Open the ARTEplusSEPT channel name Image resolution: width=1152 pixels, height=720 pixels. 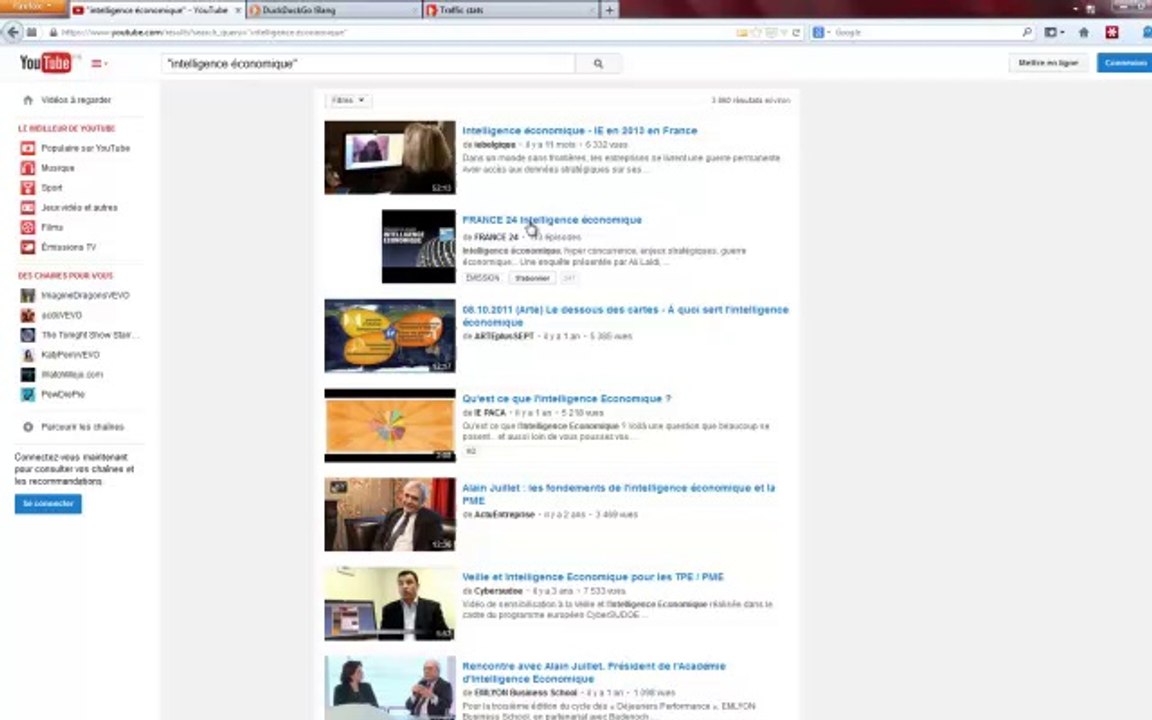click(x=503, y=336)
